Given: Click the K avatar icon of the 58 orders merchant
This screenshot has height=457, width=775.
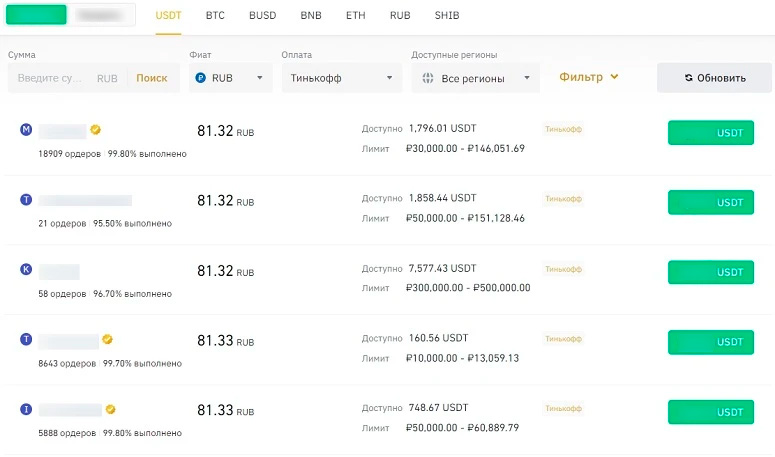Looking at the screenshot, I should 26,269.
